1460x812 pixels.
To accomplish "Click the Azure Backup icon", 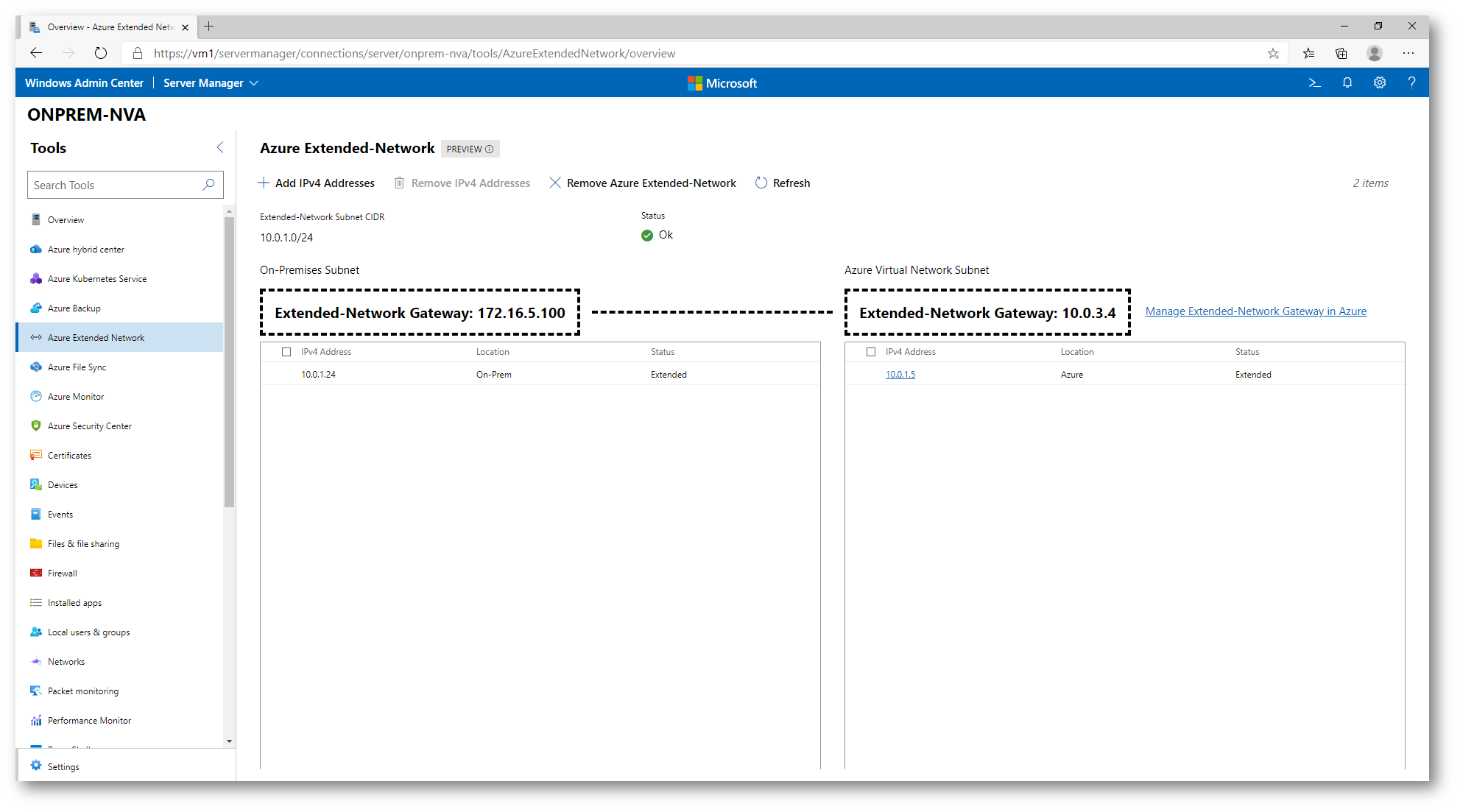I will tap(36, 308).
